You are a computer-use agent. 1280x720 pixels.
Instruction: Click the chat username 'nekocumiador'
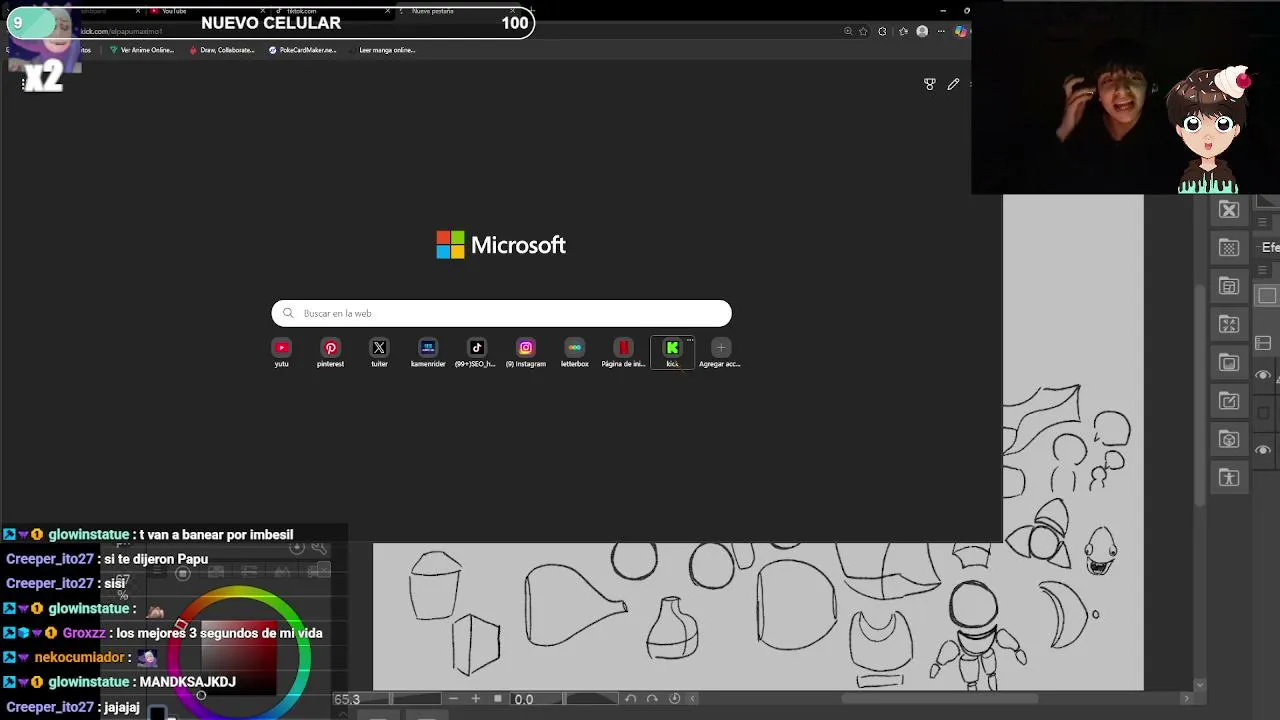pyautogui.click(x=80, y=657)
